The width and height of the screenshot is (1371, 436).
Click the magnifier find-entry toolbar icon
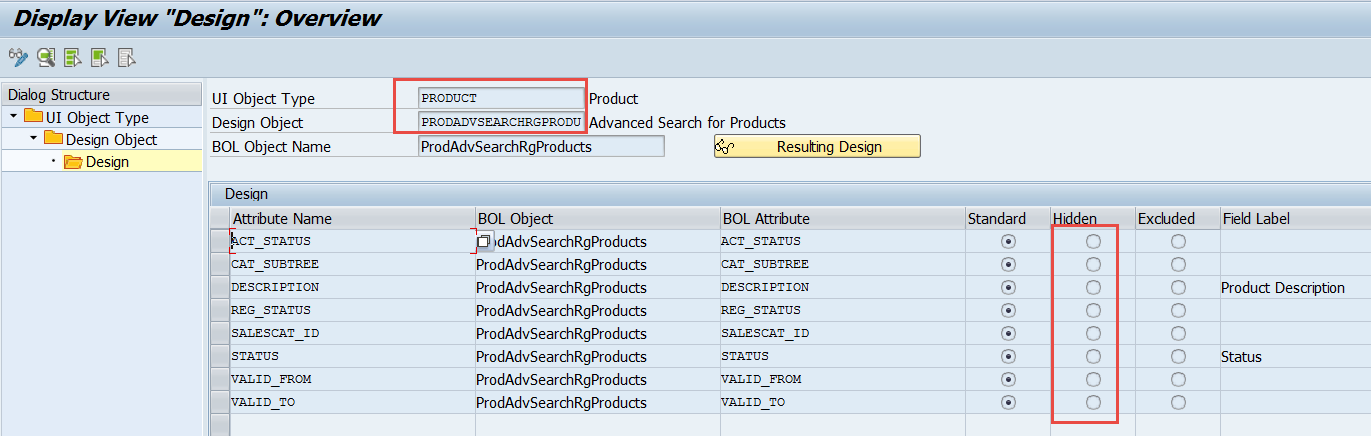[x=46, y=58]
